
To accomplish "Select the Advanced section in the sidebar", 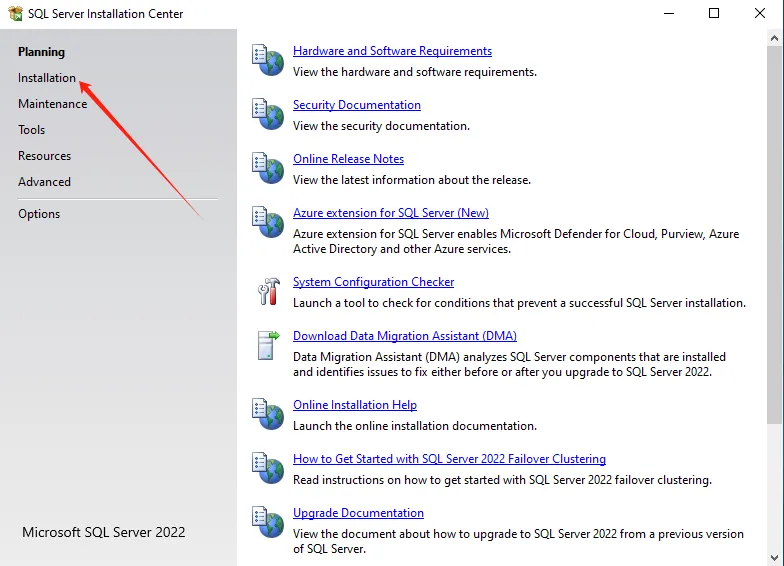I will [44, 182].
